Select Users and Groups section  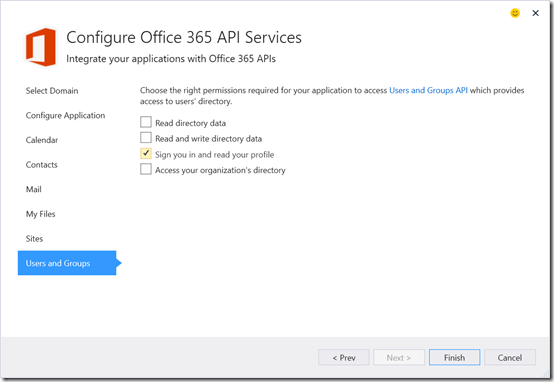tap(67, 263)
